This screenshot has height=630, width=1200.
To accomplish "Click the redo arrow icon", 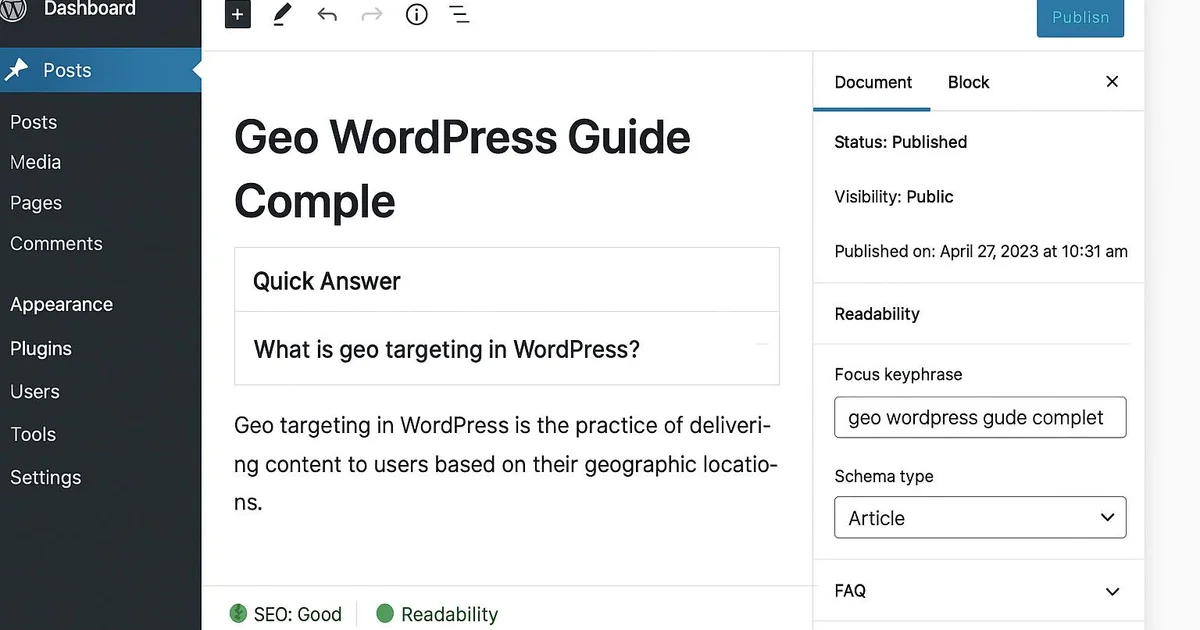I will [x=372, y=15].
